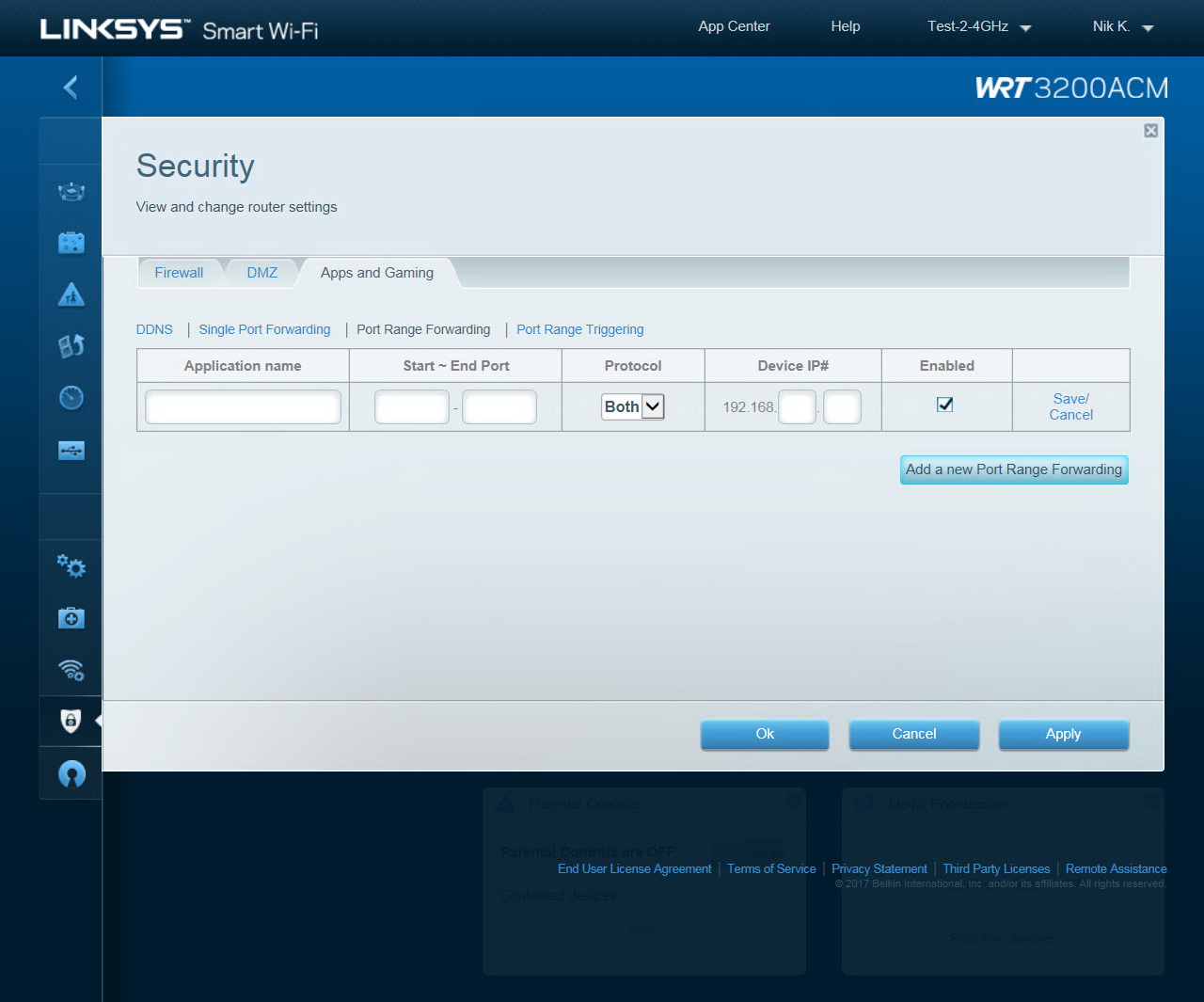Expand the Test-2-4GHz network dropdown

click(979, 26)
